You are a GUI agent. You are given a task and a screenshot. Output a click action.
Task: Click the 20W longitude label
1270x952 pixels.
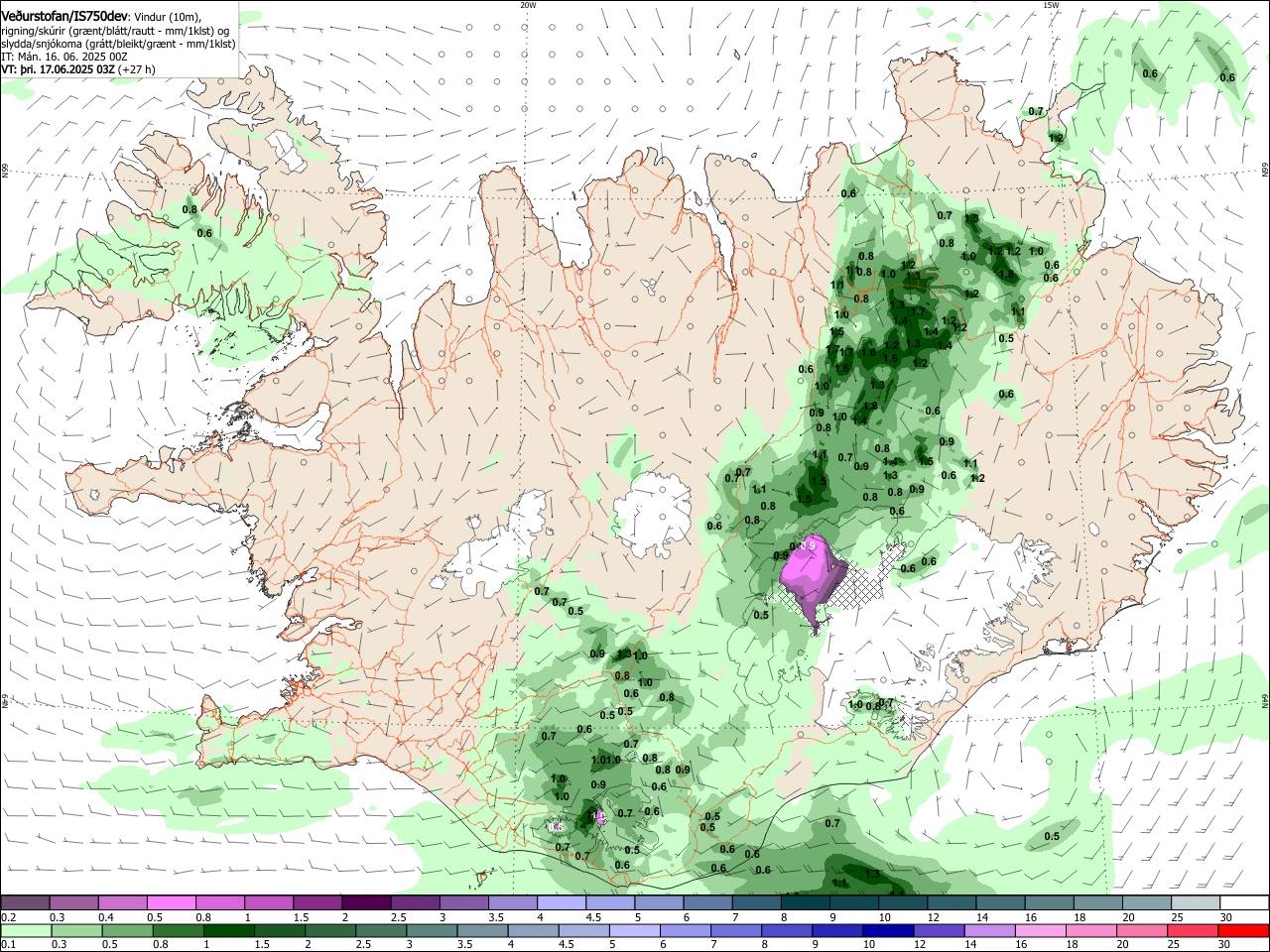(x=528, y=5)
